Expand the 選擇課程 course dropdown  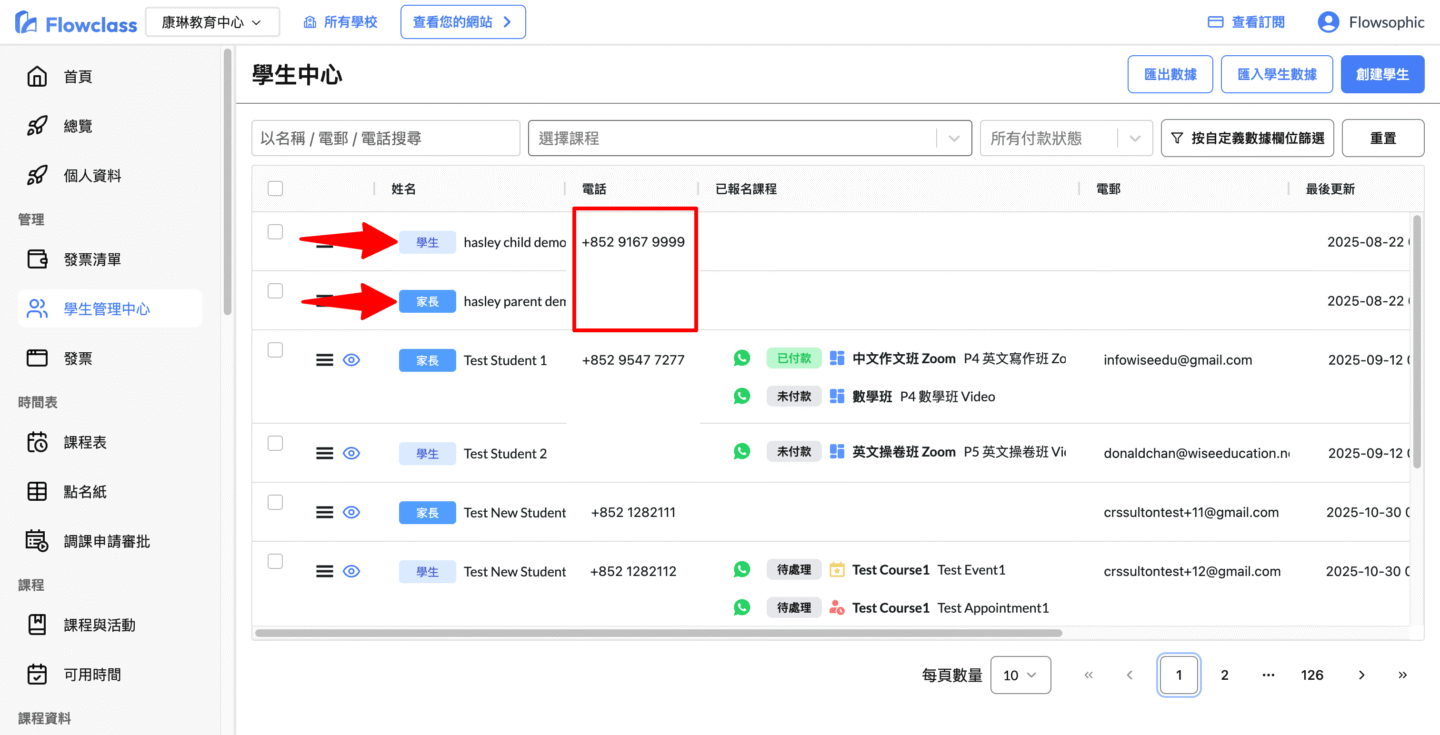point(955,138)
